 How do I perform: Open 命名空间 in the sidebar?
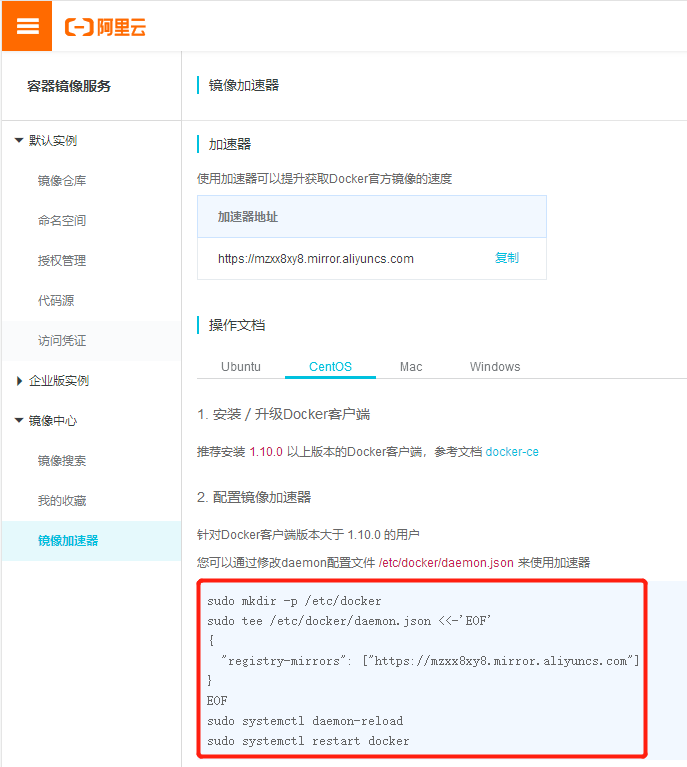[x=62, y=221]
